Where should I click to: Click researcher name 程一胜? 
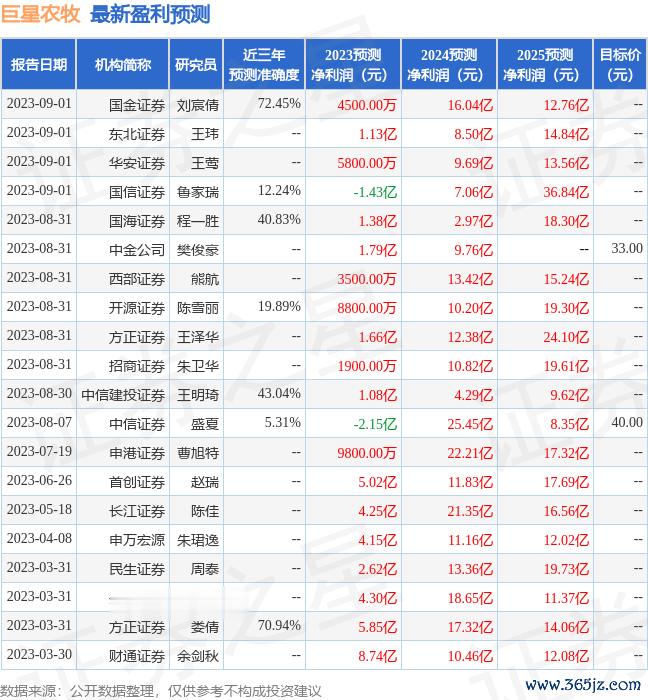198,221
